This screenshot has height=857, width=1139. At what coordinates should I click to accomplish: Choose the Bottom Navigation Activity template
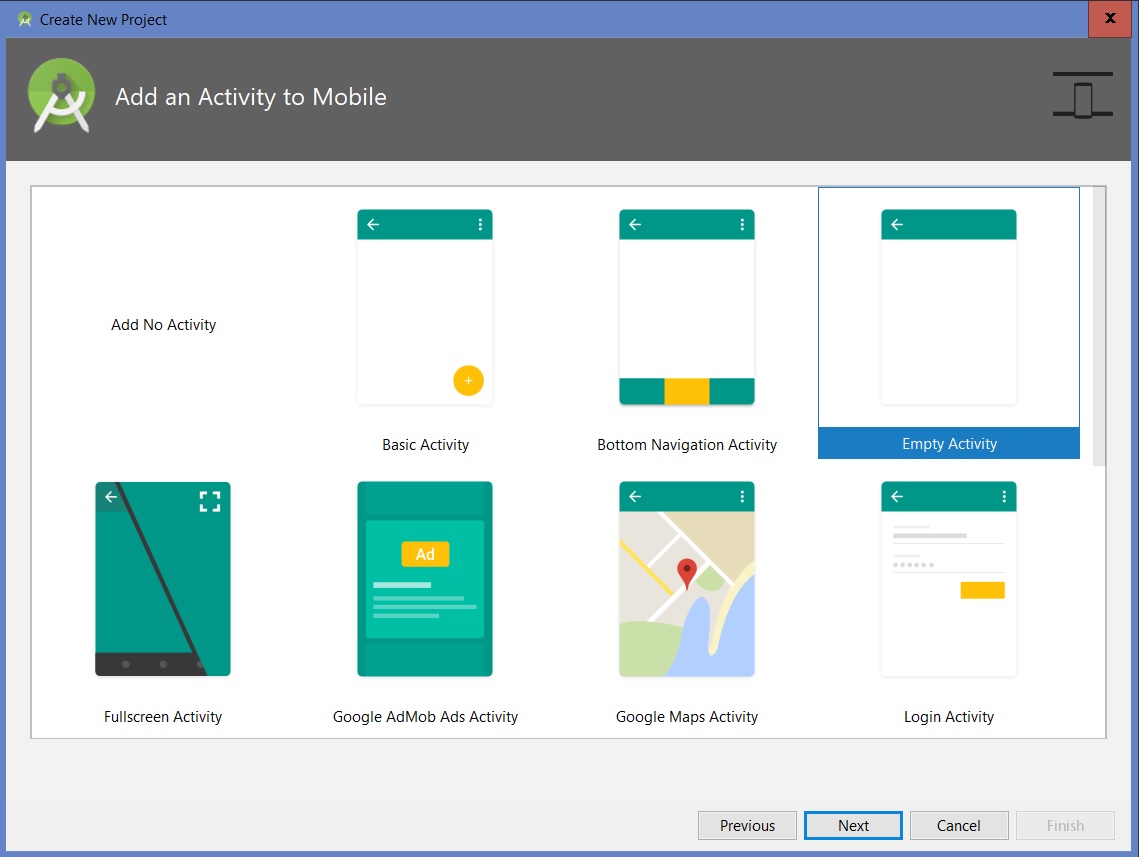click(x=687, y=308)
